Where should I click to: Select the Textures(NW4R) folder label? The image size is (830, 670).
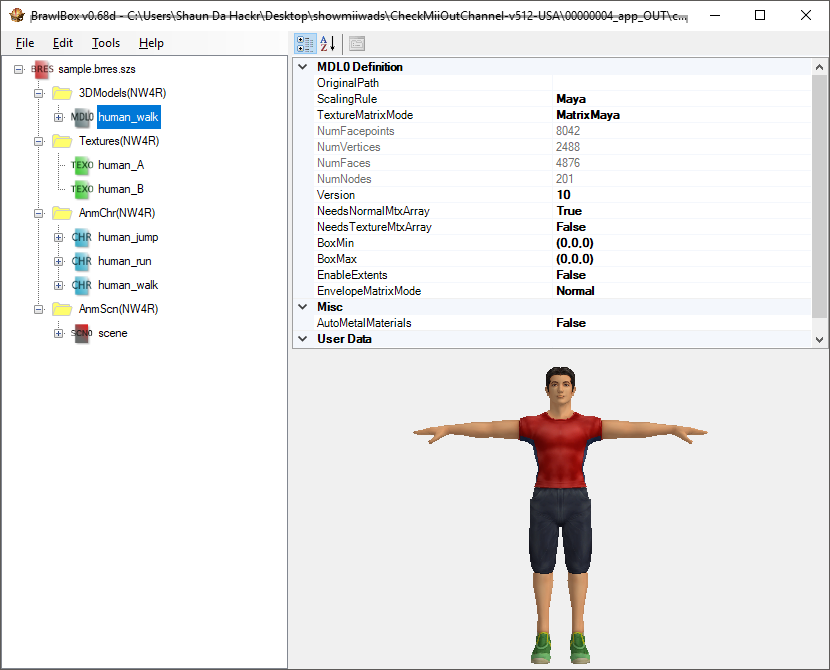[119, 141]
